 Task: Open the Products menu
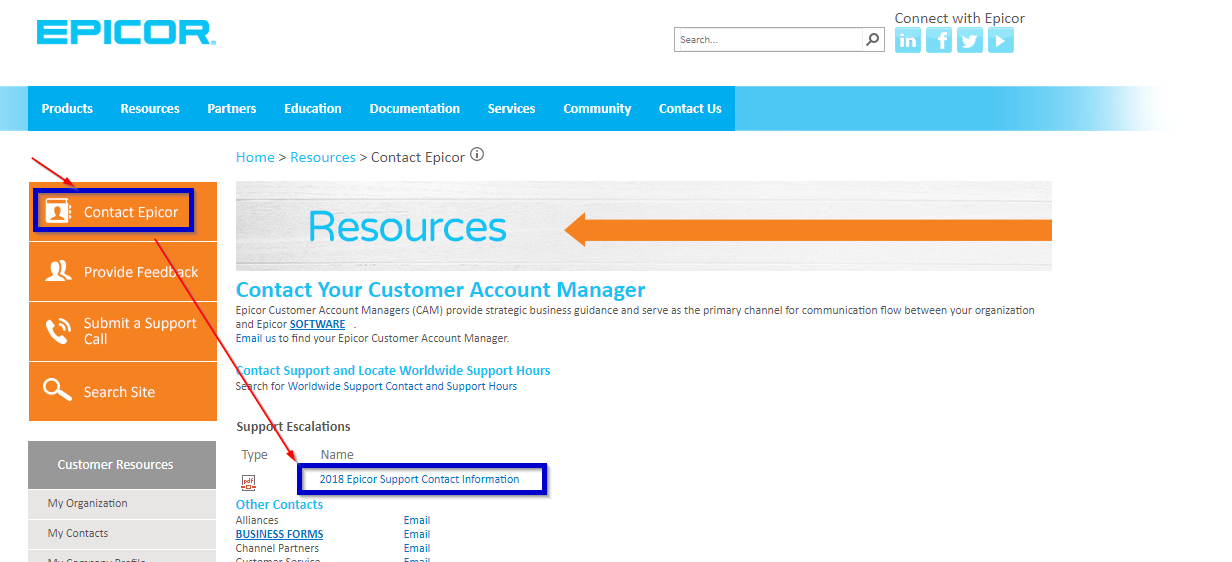click(x=67, y=109)
